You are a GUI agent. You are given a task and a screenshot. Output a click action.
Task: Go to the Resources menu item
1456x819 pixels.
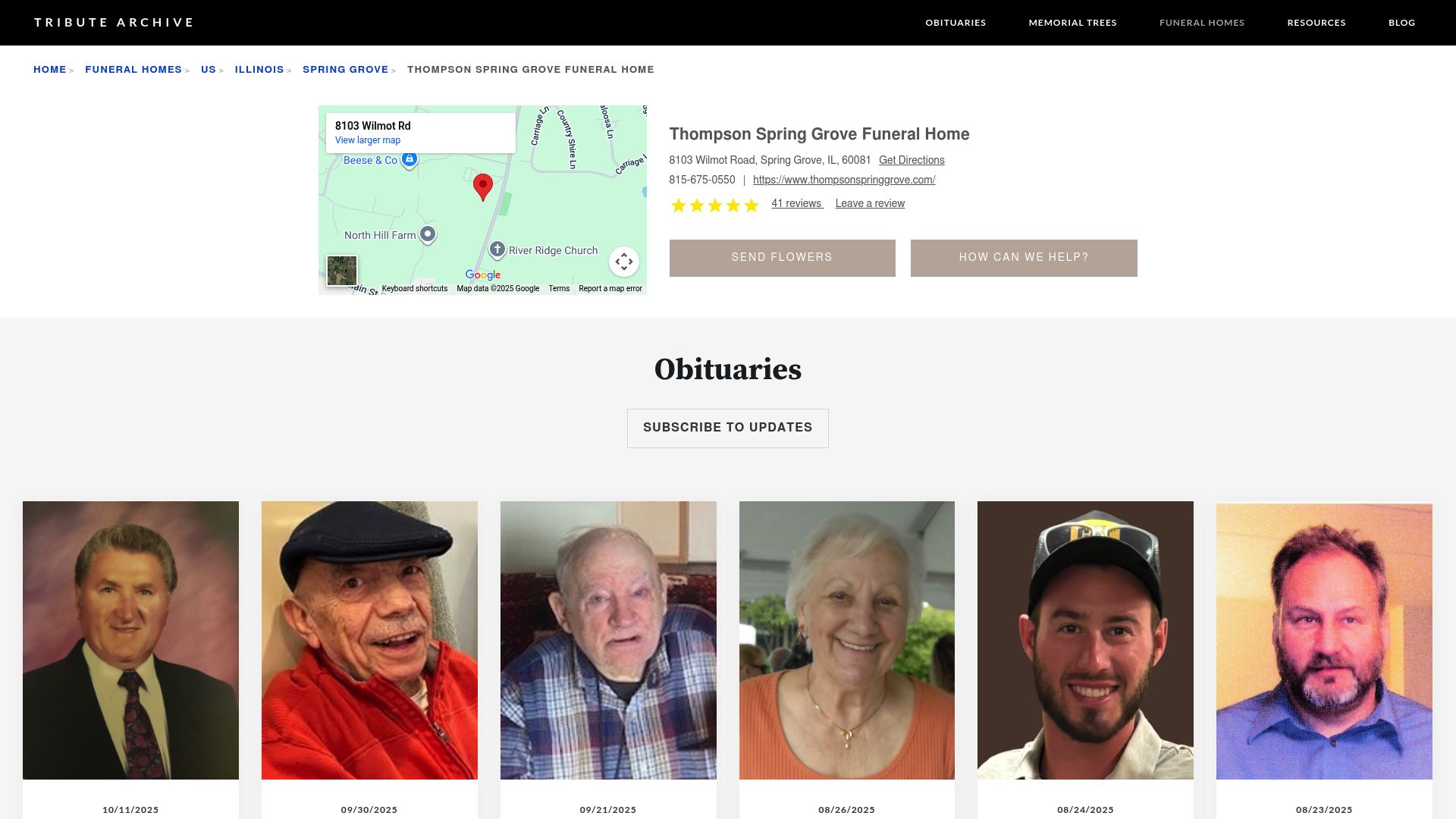[1316, 23]
